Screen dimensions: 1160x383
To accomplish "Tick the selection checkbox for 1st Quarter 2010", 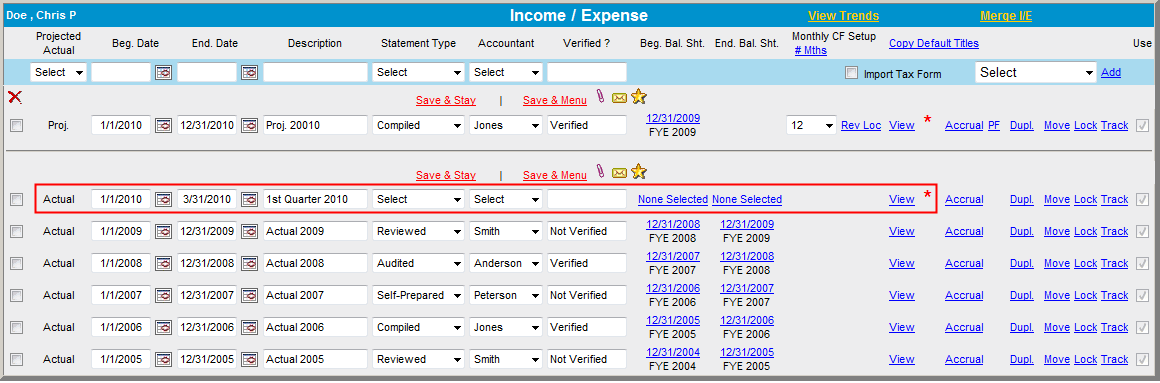I will [x=16, y=200].
